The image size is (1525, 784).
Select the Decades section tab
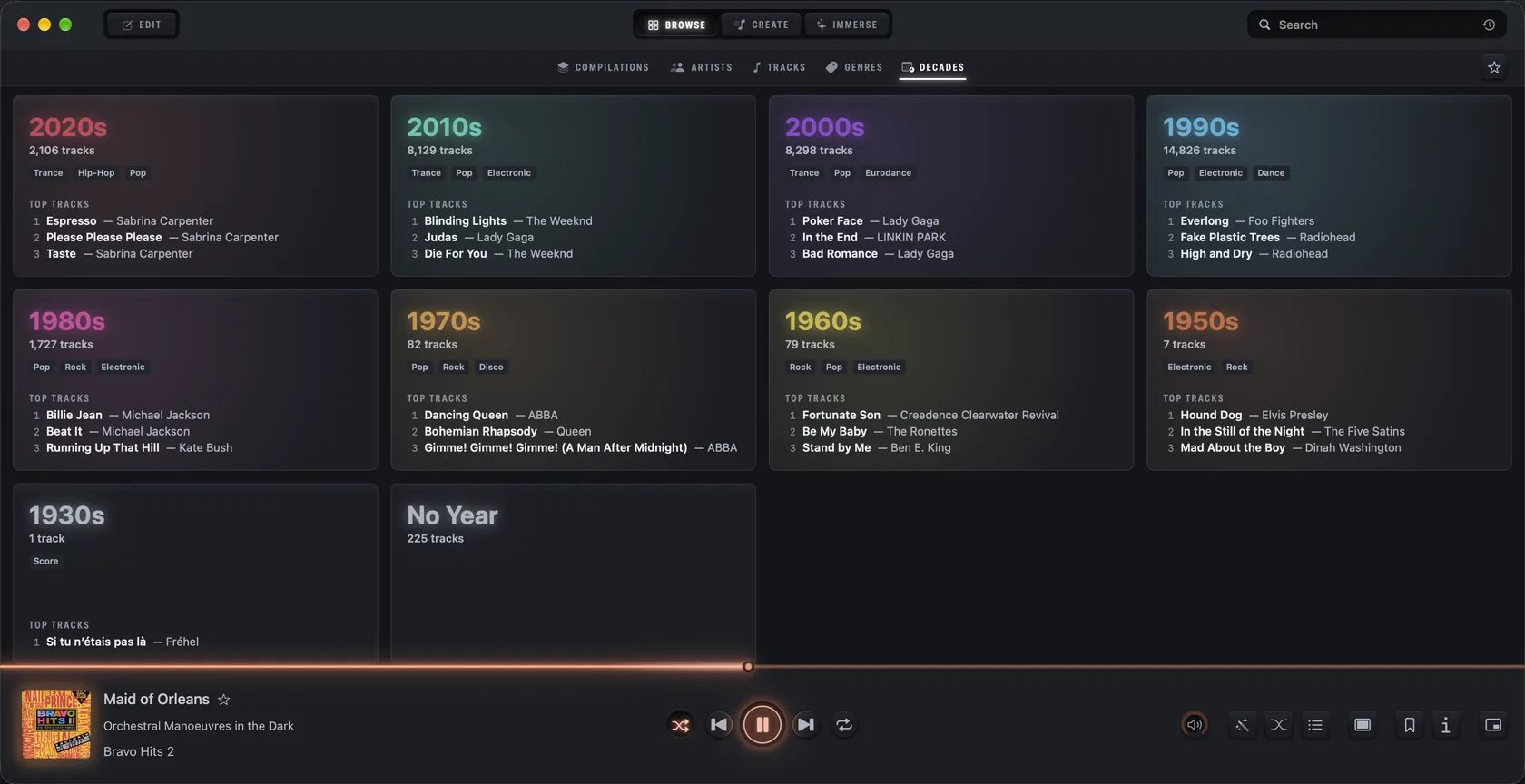[932, 67]
